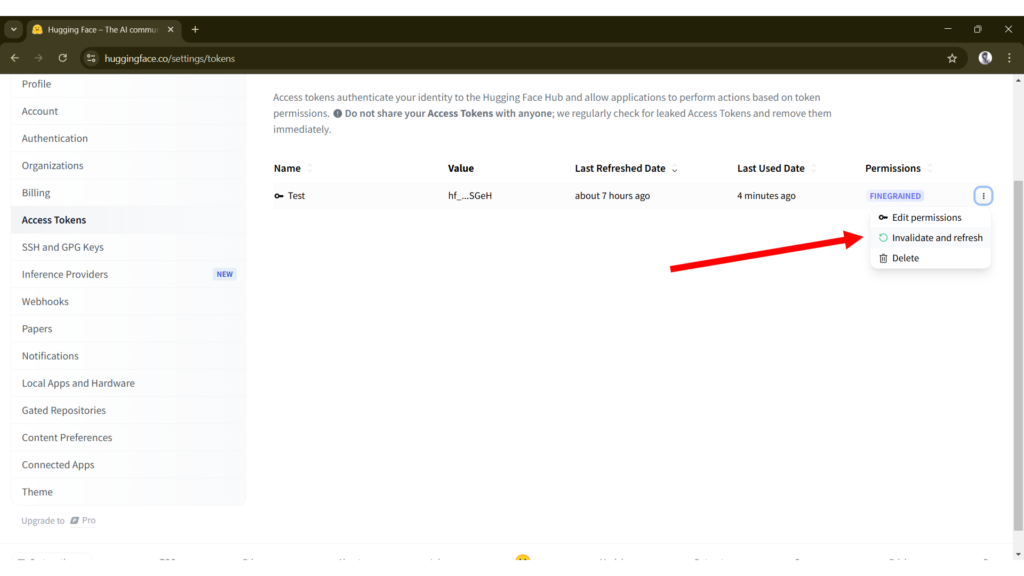The height and width of the screenshot is (576, 1024).
Task: Open the Chrome three-dot menu
Action: tap(1009, 58)
